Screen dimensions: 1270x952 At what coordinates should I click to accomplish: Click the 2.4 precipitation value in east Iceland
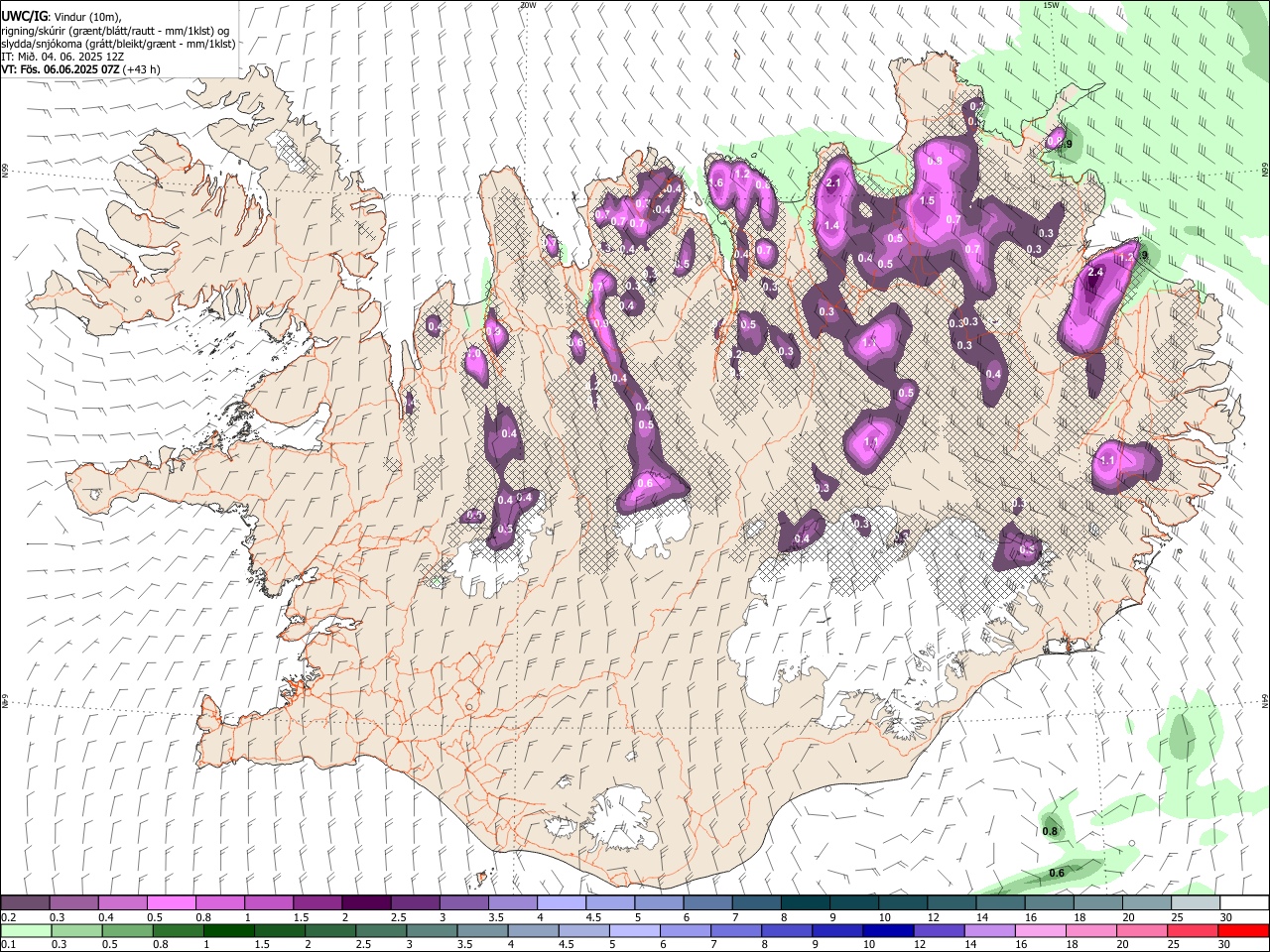(1095, 272)
